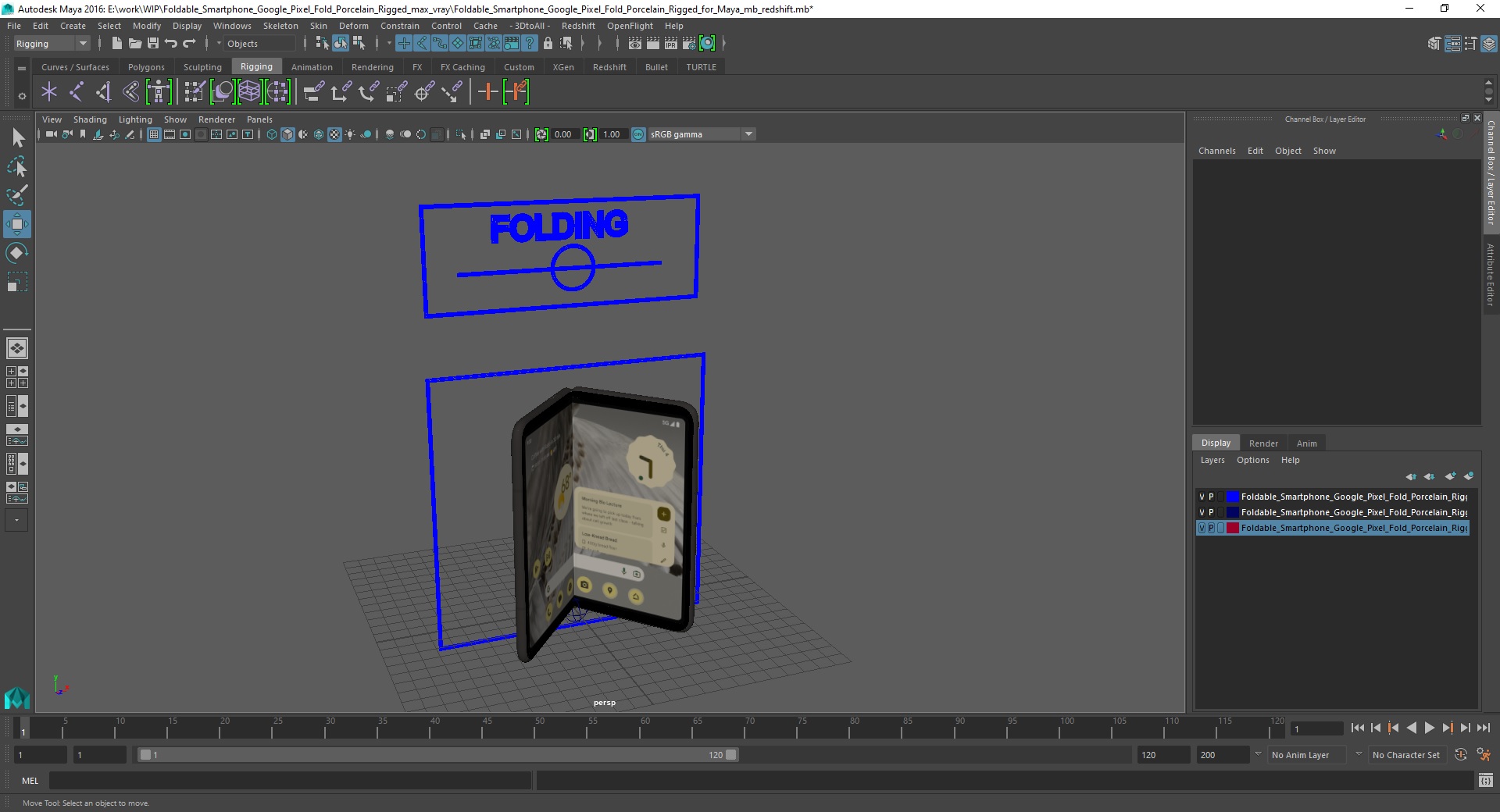Screen dimensions: 1500x812
Task: Click the orange Set Key shelf icon
Action: 487,92
